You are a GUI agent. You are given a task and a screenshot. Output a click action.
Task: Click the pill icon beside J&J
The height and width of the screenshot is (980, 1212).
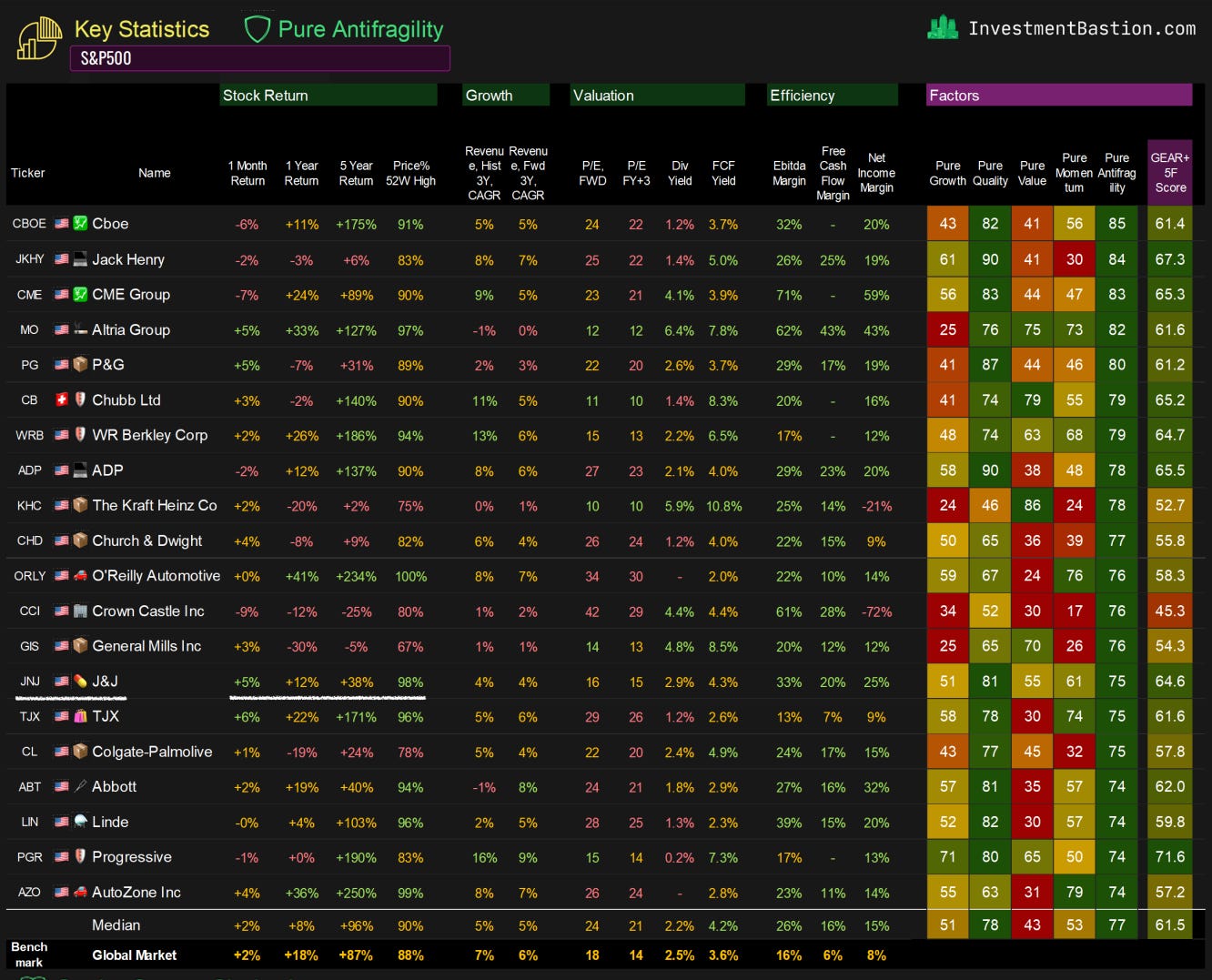pos(80,682)
